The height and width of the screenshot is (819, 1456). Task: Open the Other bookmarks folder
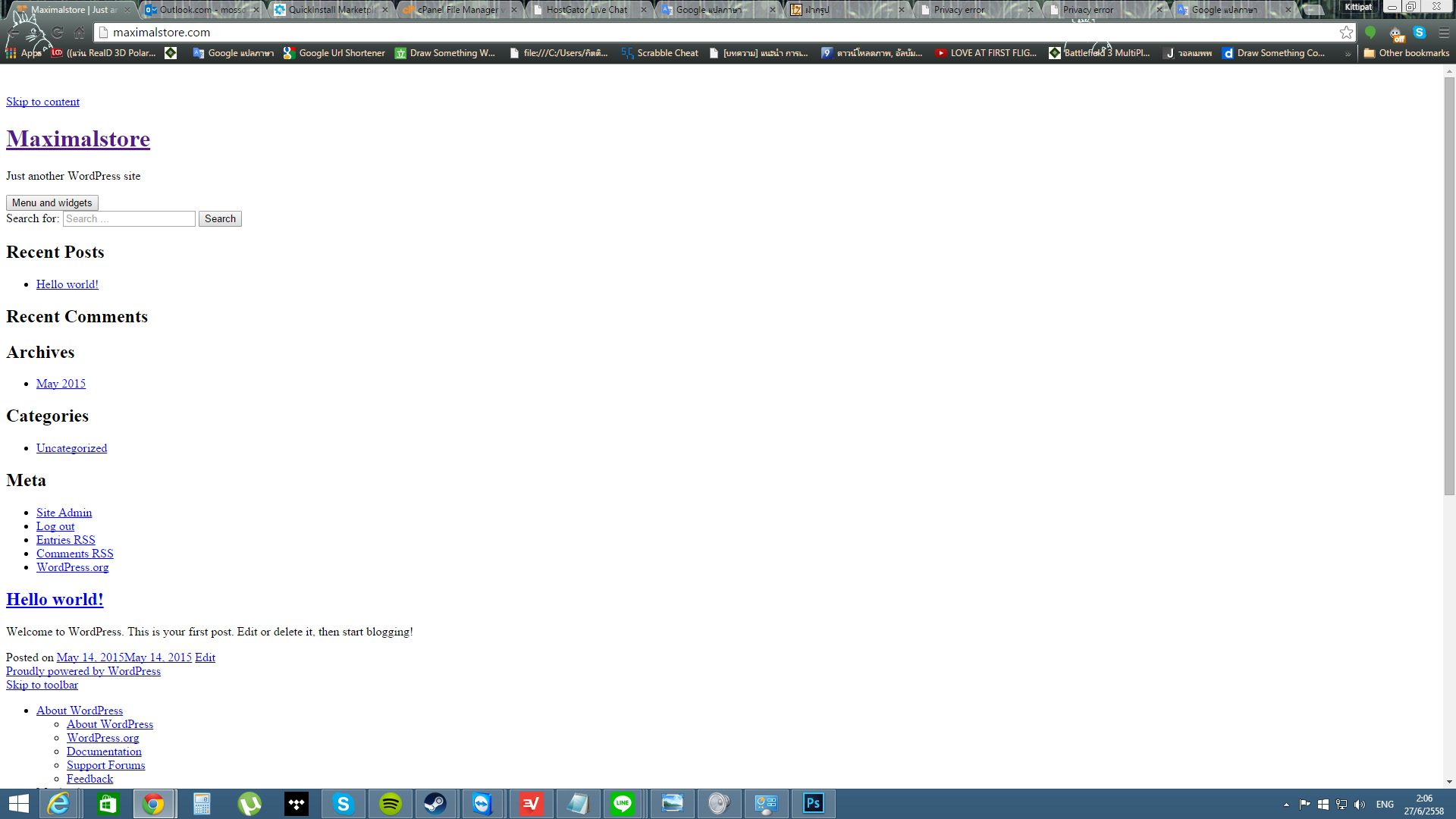point(1406,53)
